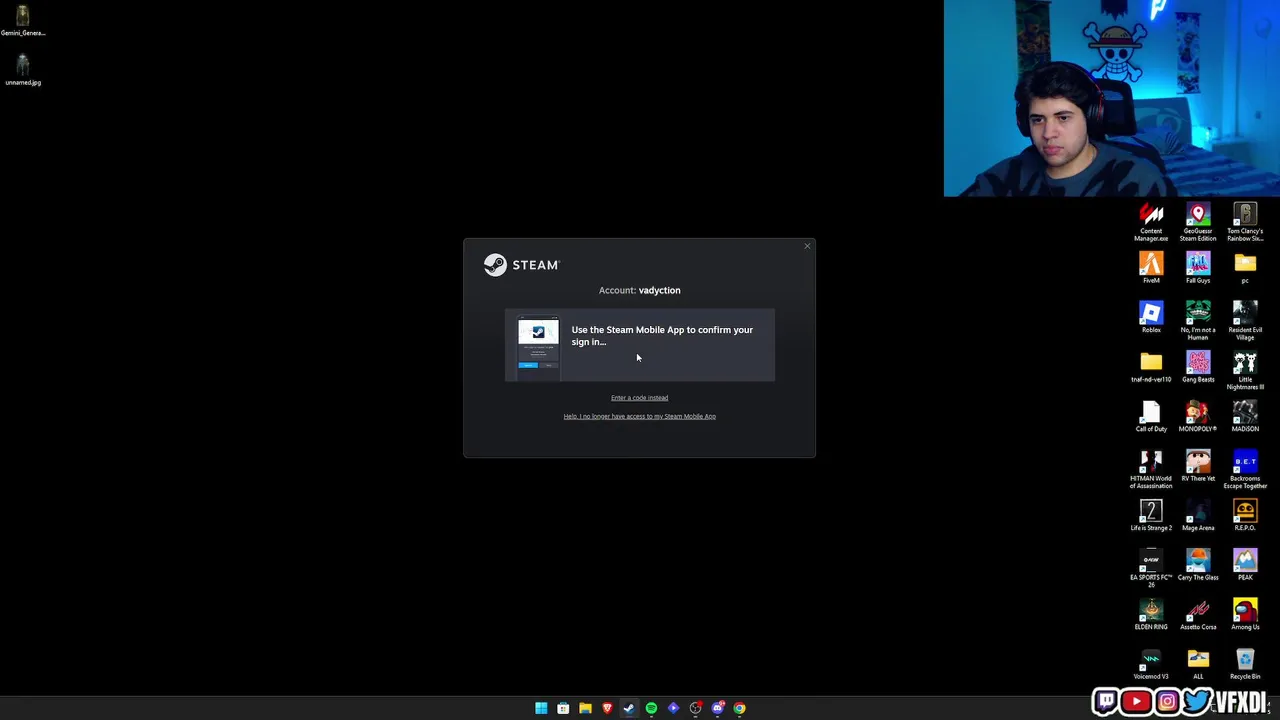Open the Windows Start menu
The height and width of the screenshot is (720, 1280).
tap(541, 708)
